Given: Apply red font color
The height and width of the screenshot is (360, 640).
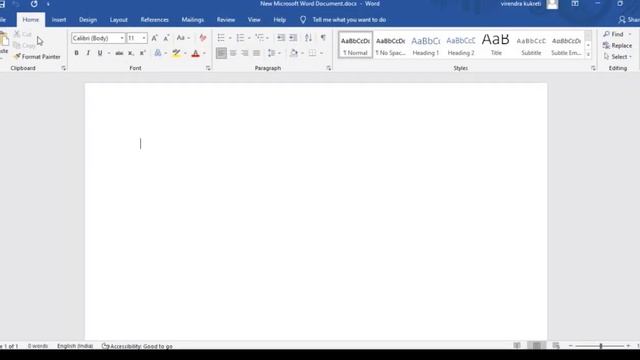Looking at the screenshot, I should [196, 53].
